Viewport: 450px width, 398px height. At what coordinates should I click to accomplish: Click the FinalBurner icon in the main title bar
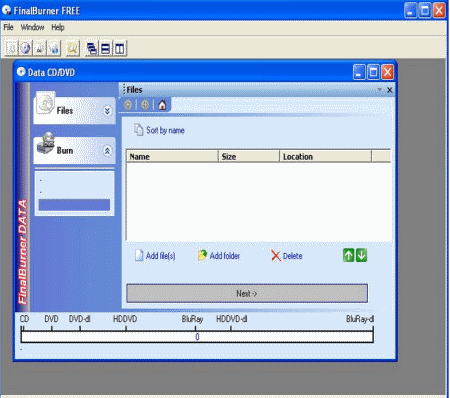coord(6,10)
